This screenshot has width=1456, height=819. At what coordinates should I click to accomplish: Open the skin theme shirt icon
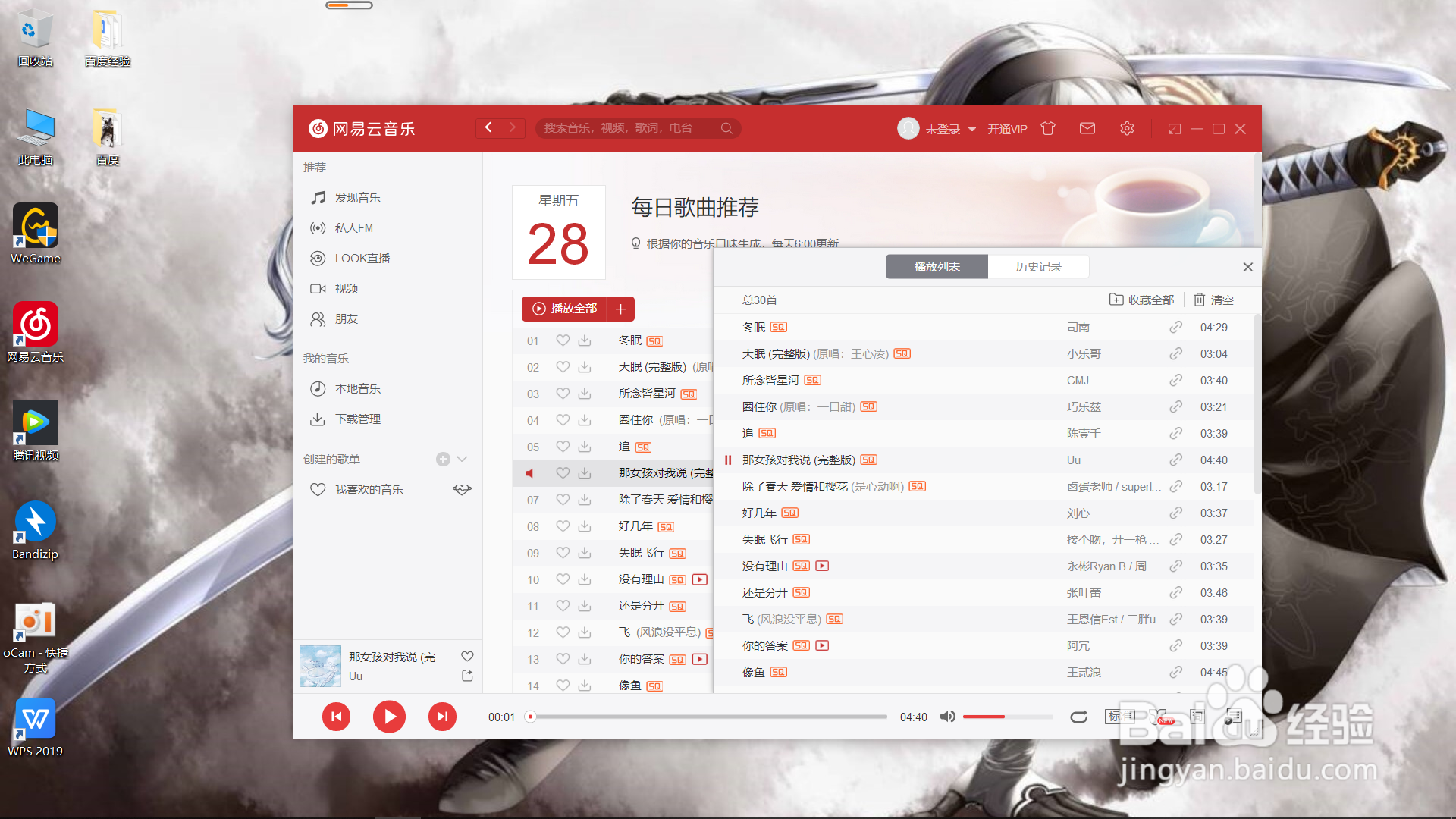[1048, 129]
